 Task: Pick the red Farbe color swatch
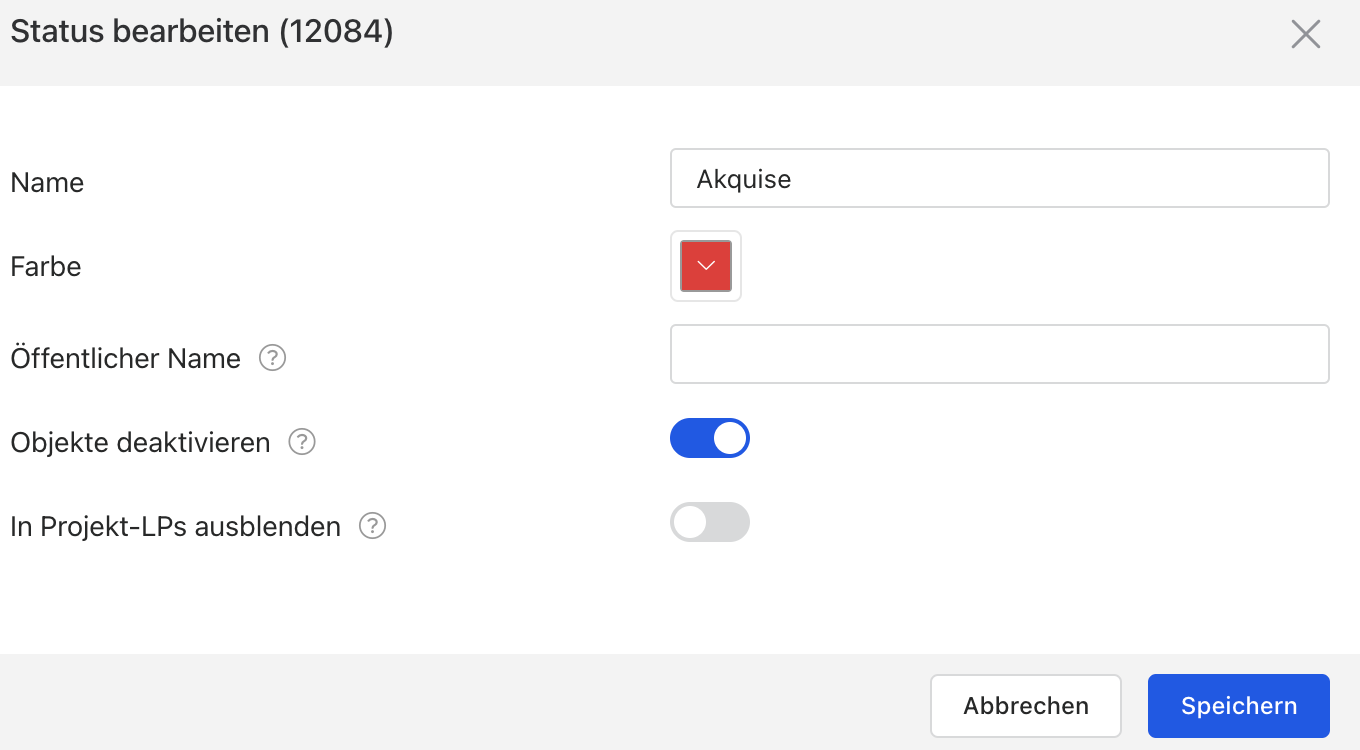pos(706,266)
